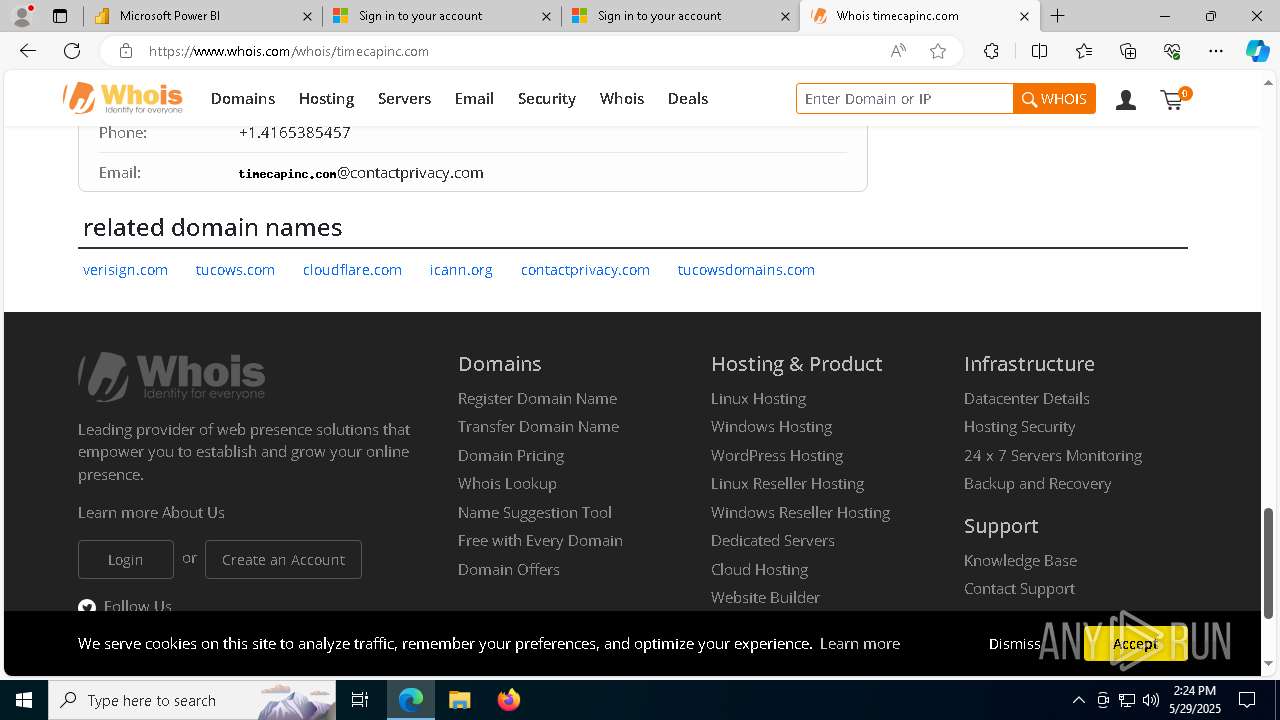Open Whois Lookup footer link
Viewport: 1280px width, 720px height.
point(507,483)
